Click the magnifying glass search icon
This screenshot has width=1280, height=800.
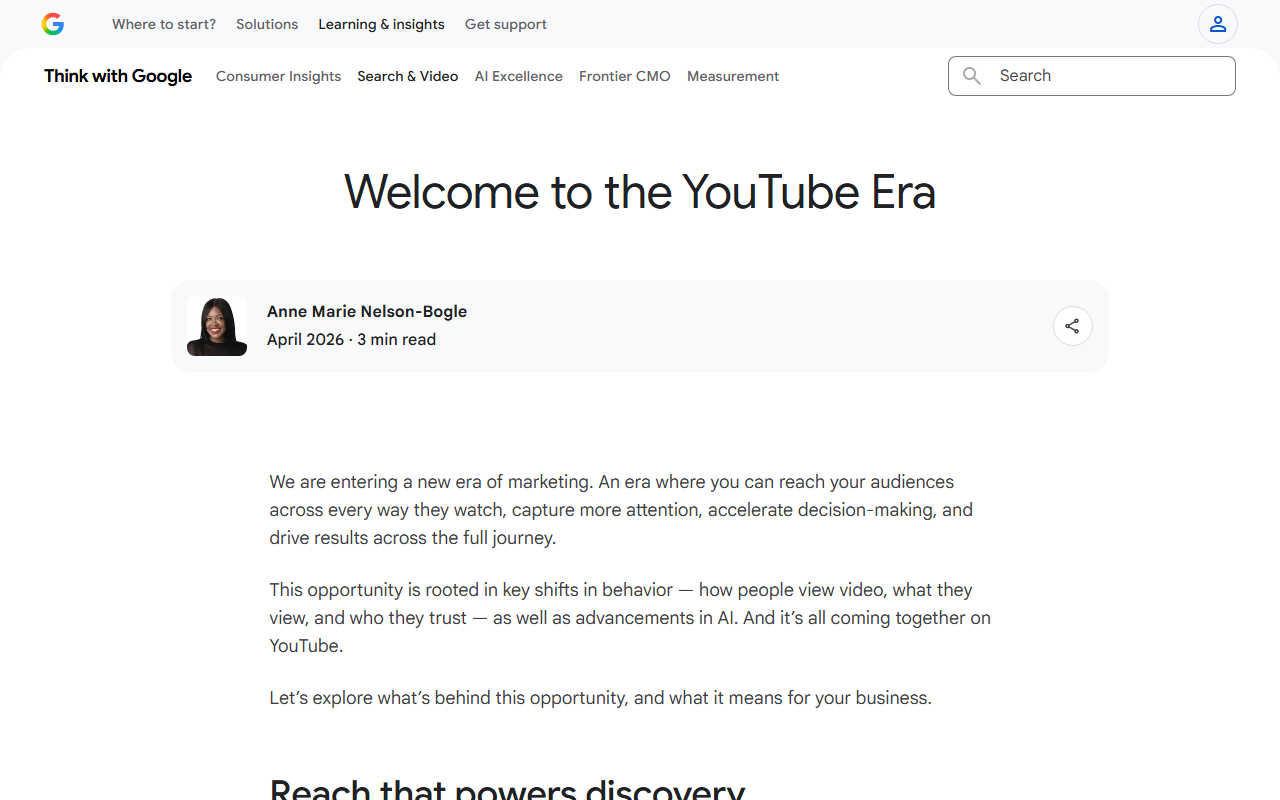(971, 76)
